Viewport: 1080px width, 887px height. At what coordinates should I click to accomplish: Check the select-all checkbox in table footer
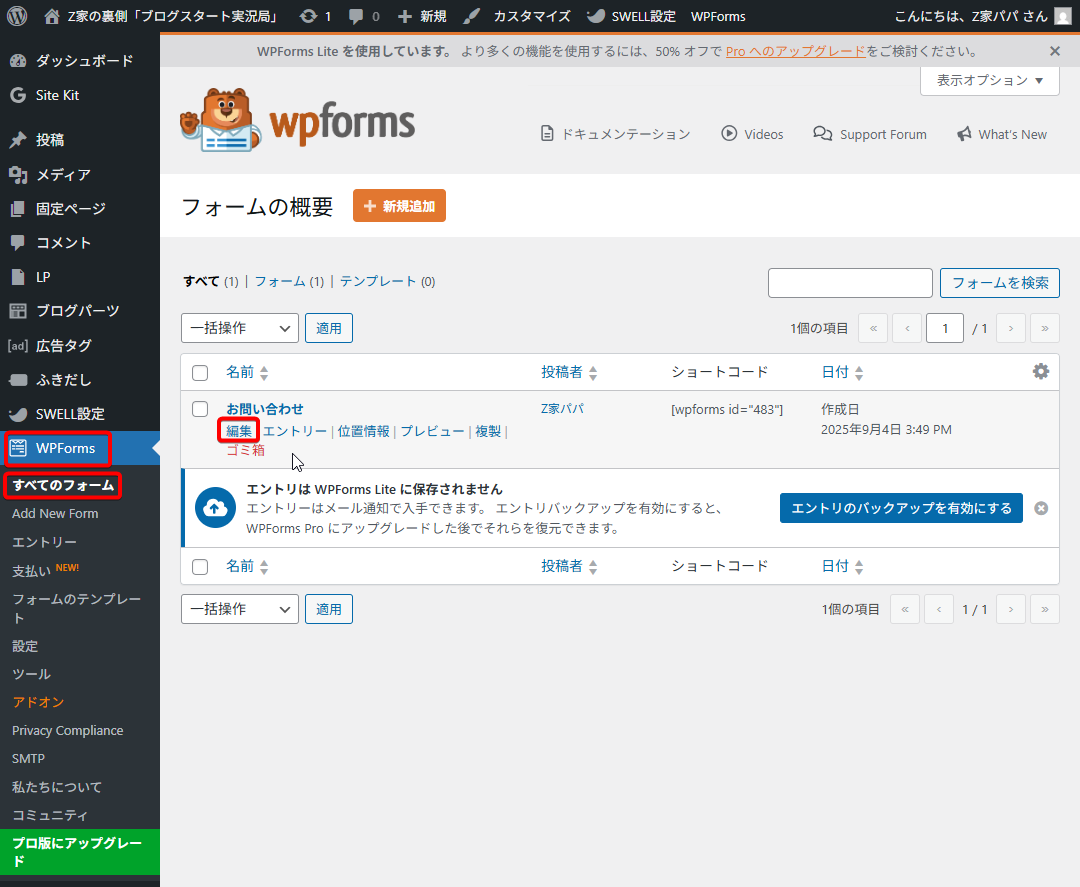tap(200, 567)
